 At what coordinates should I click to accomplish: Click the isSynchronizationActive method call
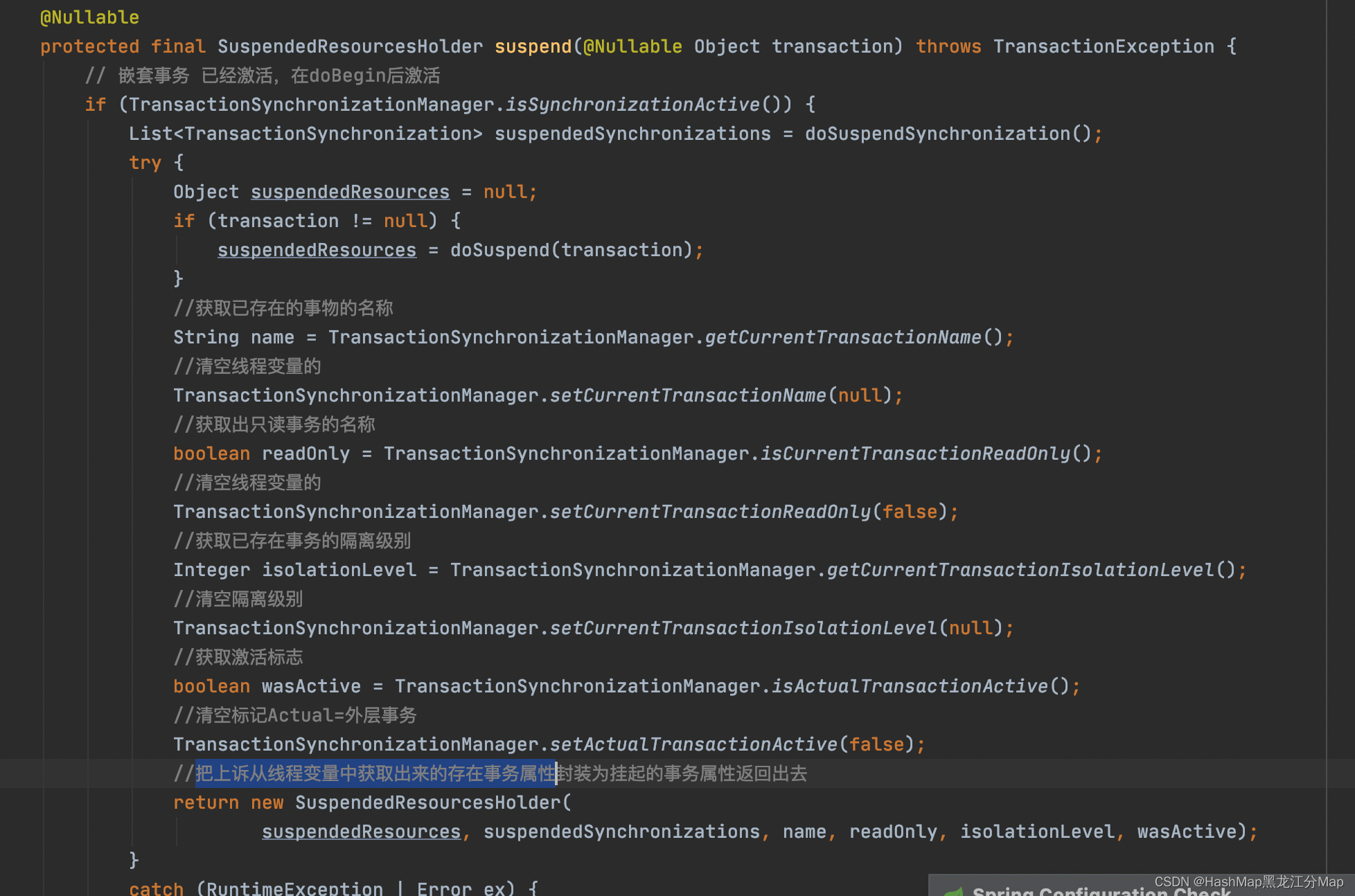tap(632, 105)
